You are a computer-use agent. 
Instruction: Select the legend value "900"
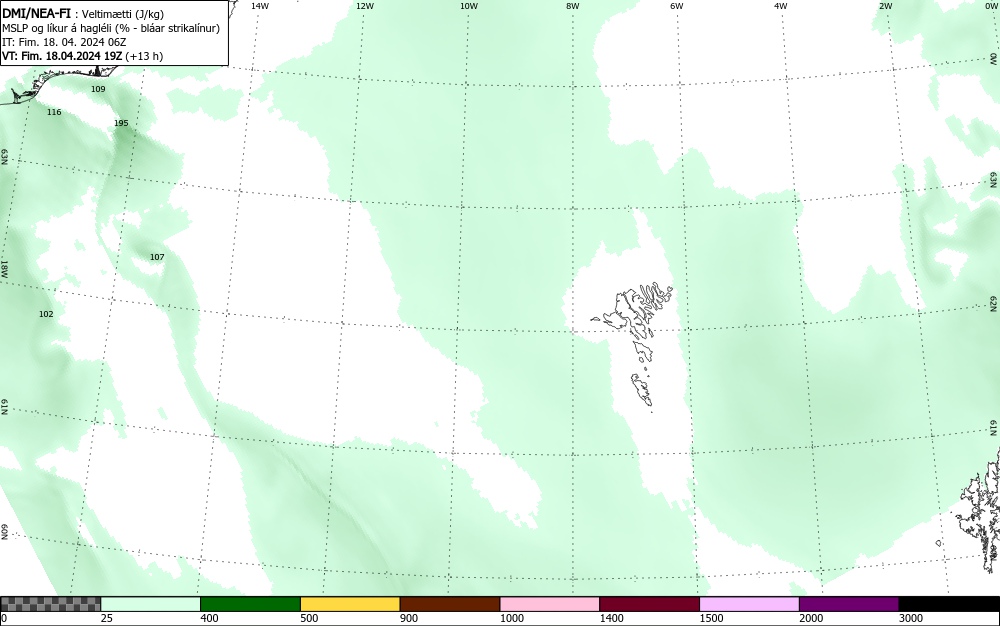pos(409,618)
